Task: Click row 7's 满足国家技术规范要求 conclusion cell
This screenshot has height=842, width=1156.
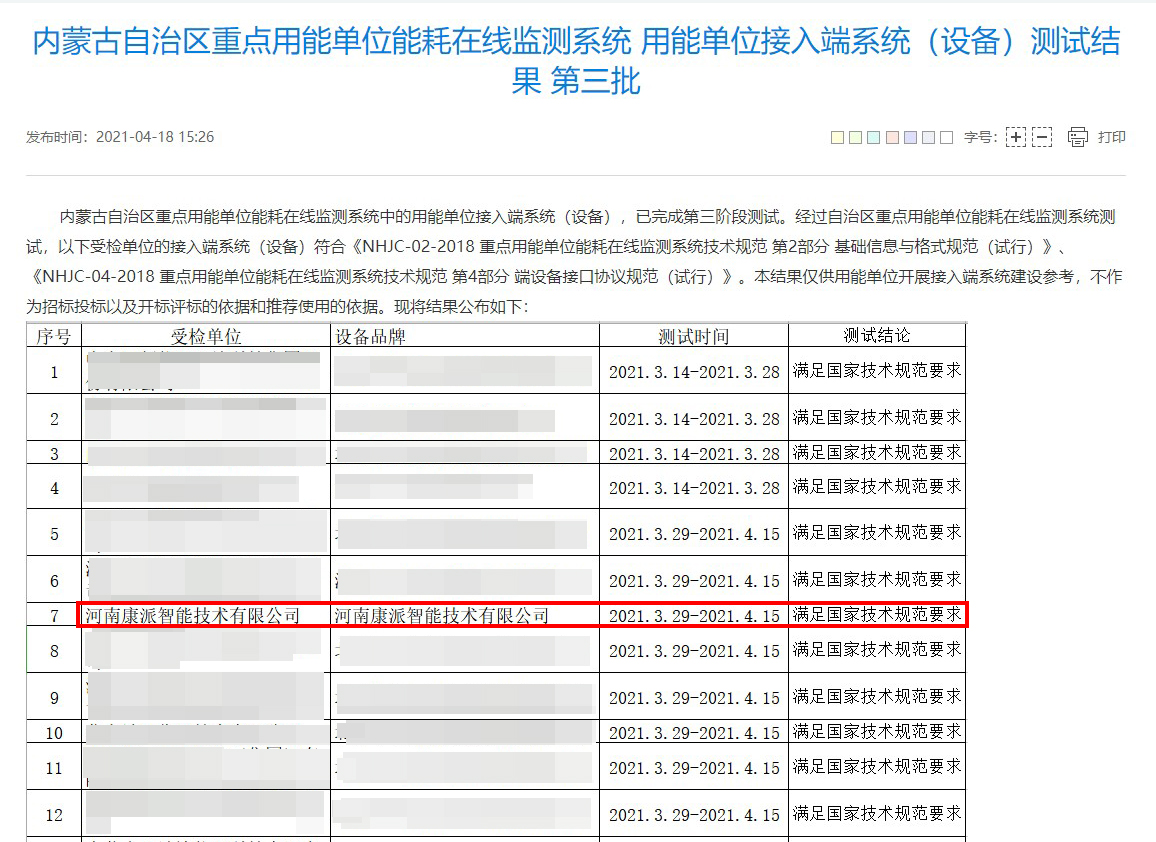Action: [x=876, y=614]
